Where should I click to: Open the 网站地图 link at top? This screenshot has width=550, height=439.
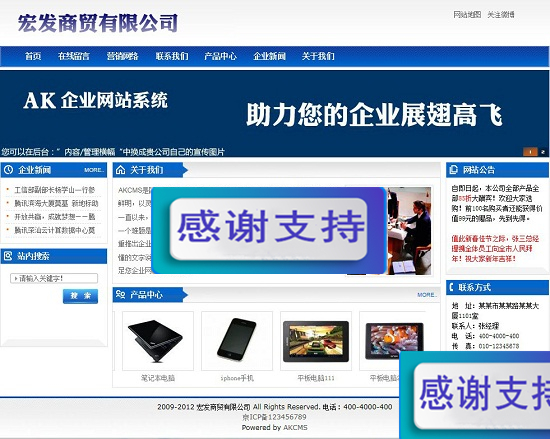(x=467, y=14)
